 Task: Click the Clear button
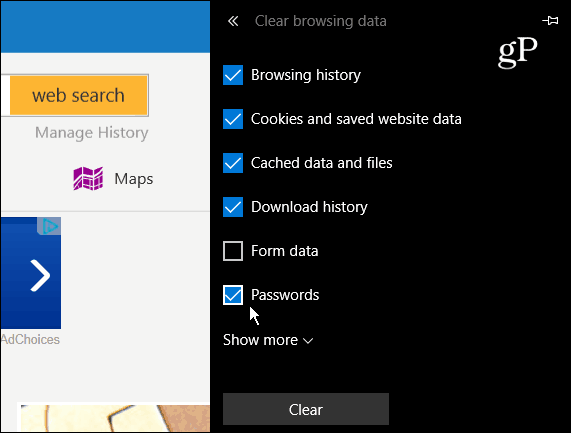coord(306,409)
